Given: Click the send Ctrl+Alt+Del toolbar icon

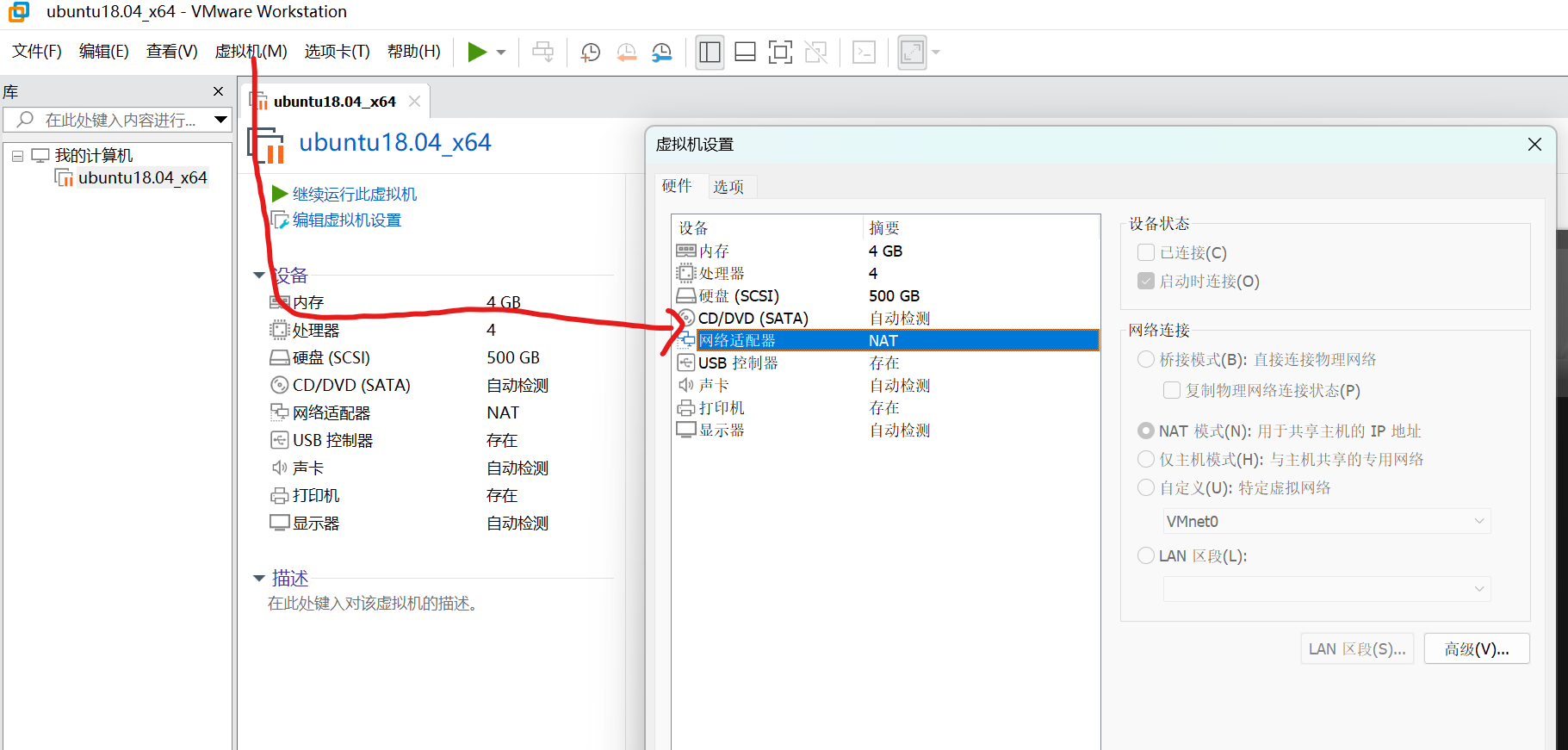Looking at the screenshot, I should pos(542,53).
